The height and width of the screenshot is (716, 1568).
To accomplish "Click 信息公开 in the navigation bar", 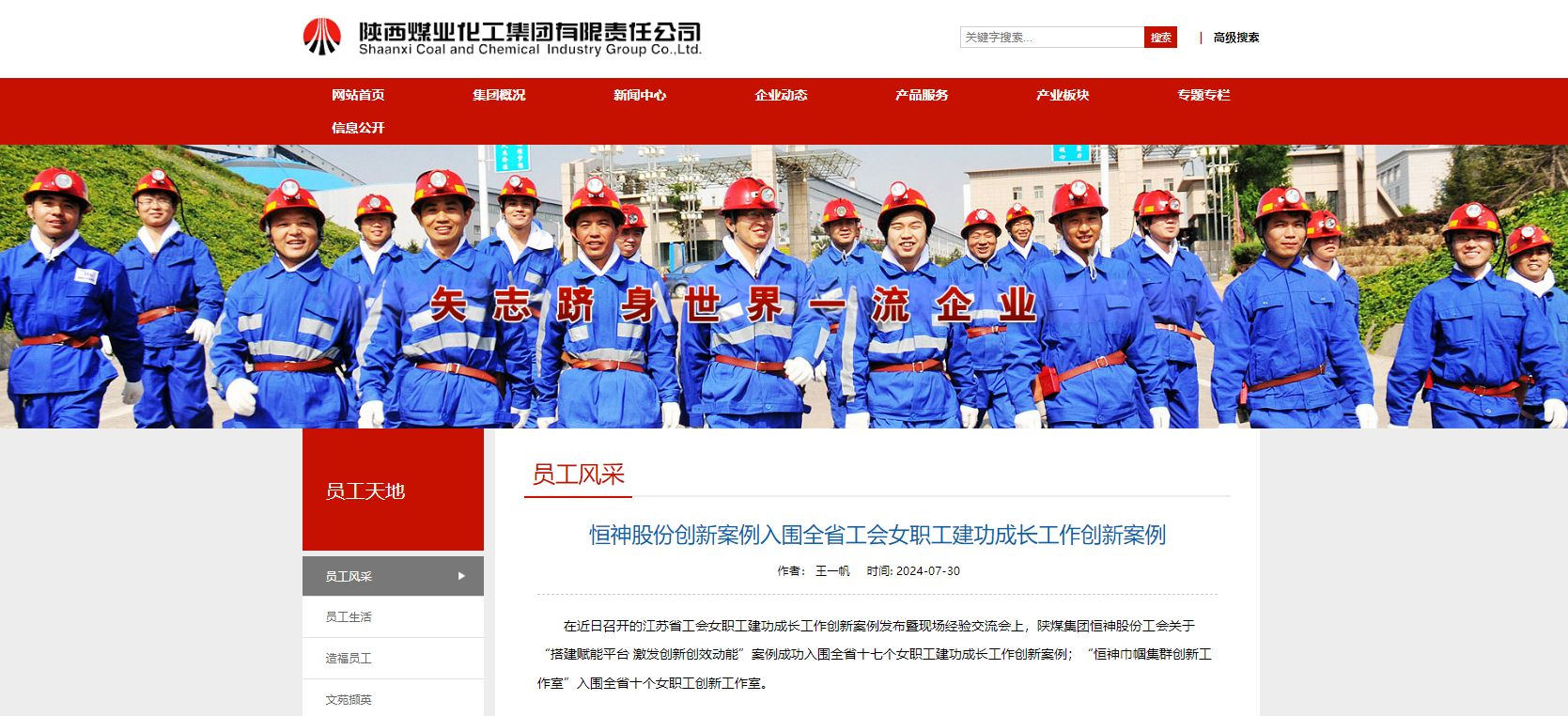I will coord(358,128).
